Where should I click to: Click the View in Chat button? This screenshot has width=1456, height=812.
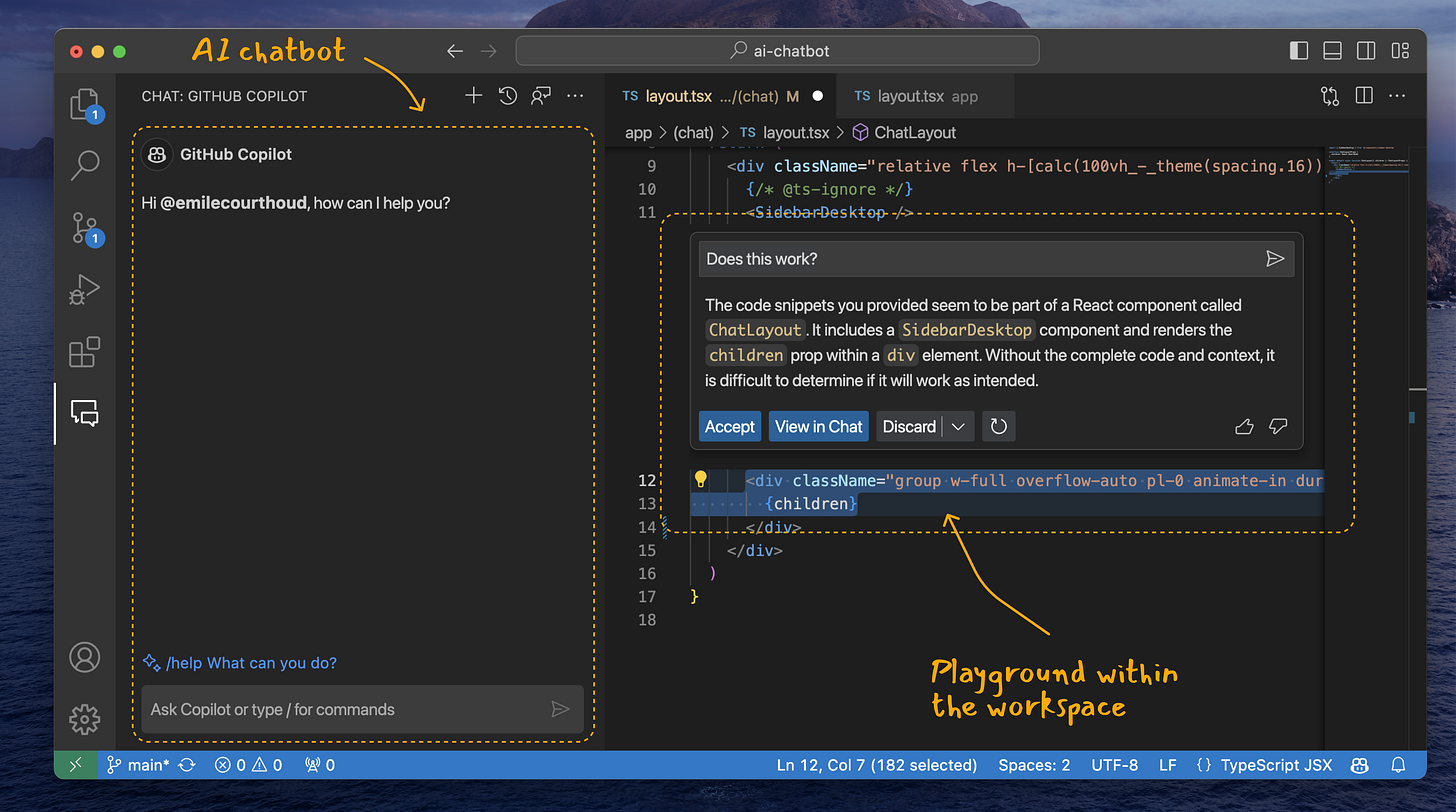(x=818, y=427)
